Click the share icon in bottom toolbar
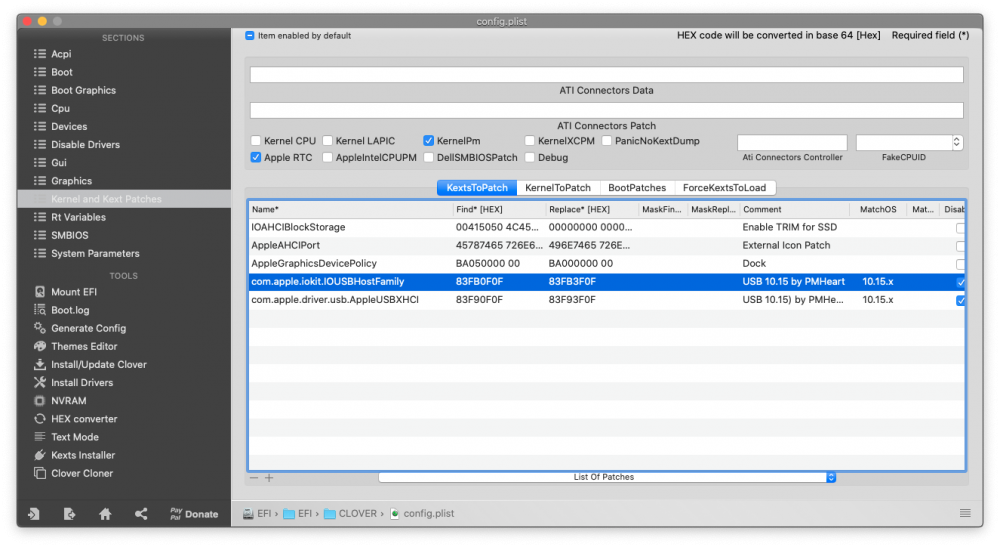Screen dimensions: 1000x547 coord(141,514)
